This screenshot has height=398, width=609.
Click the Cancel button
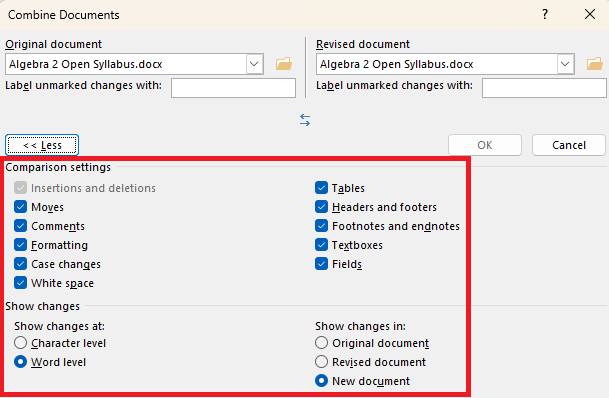569,145
